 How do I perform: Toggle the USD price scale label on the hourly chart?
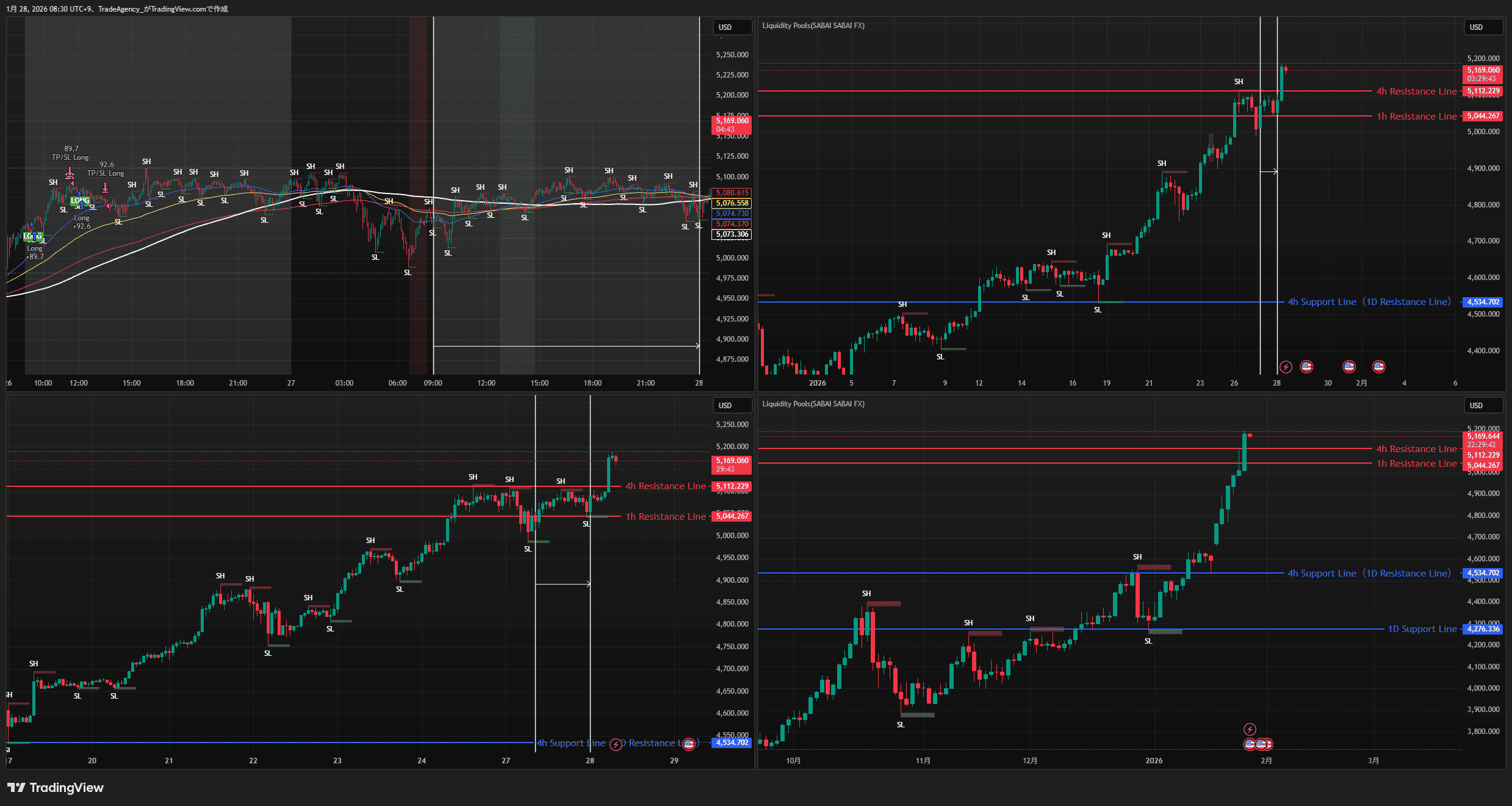coord(732,405)
